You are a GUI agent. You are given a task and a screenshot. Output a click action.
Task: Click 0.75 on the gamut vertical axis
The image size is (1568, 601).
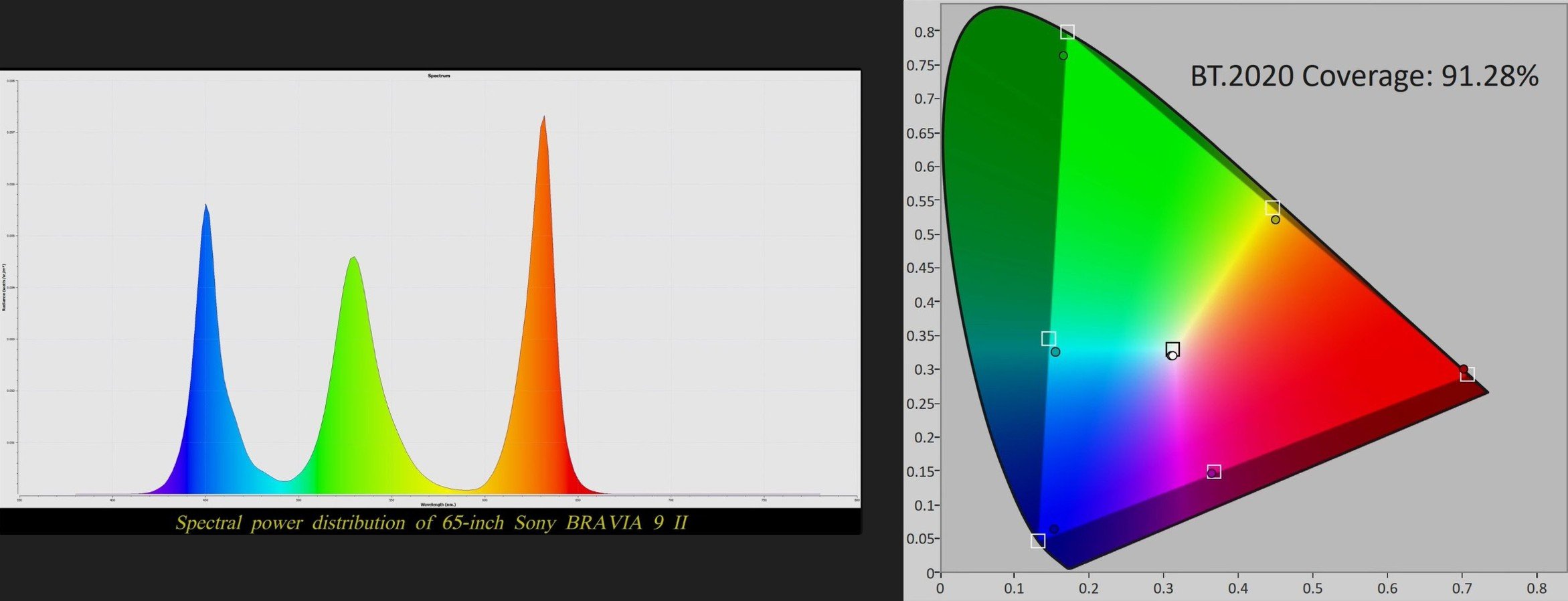(x=921, y=66)
